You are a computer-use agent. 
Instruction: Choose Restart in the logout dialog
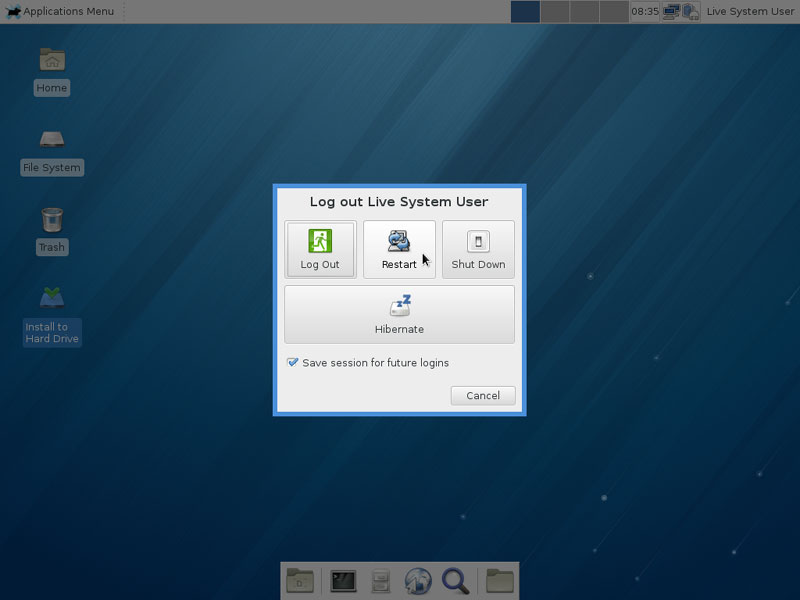[399, 249]
